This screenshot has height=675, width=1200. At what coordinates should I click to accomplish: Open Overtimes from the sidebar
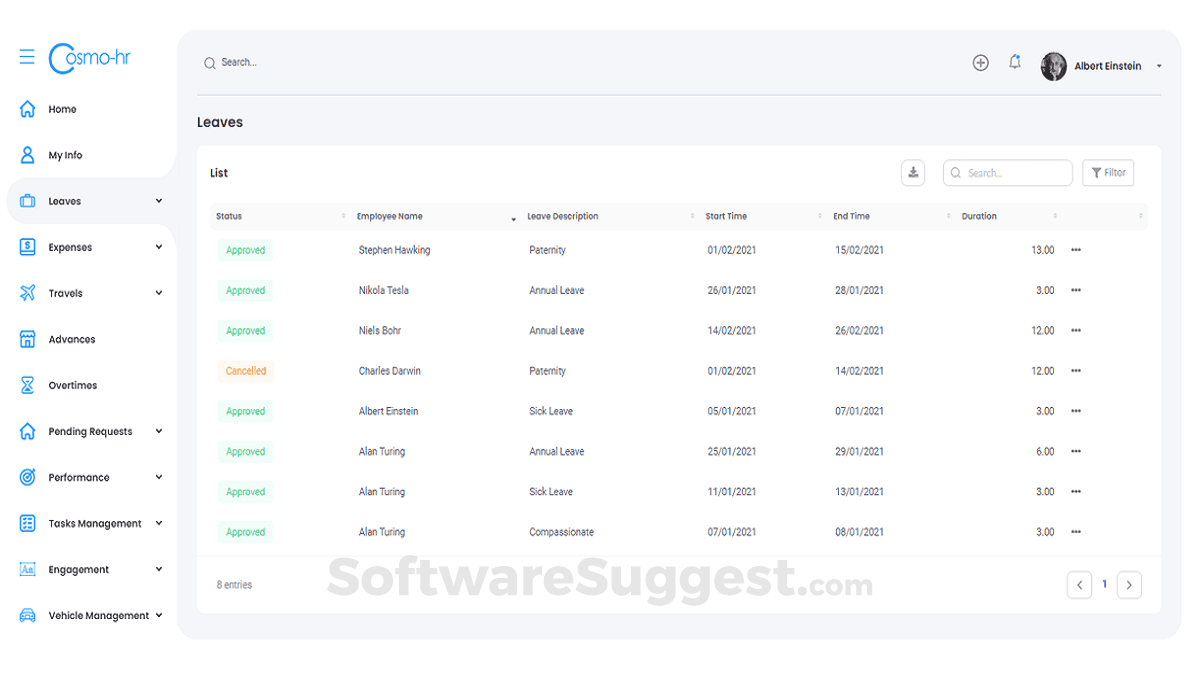point(73,385)
